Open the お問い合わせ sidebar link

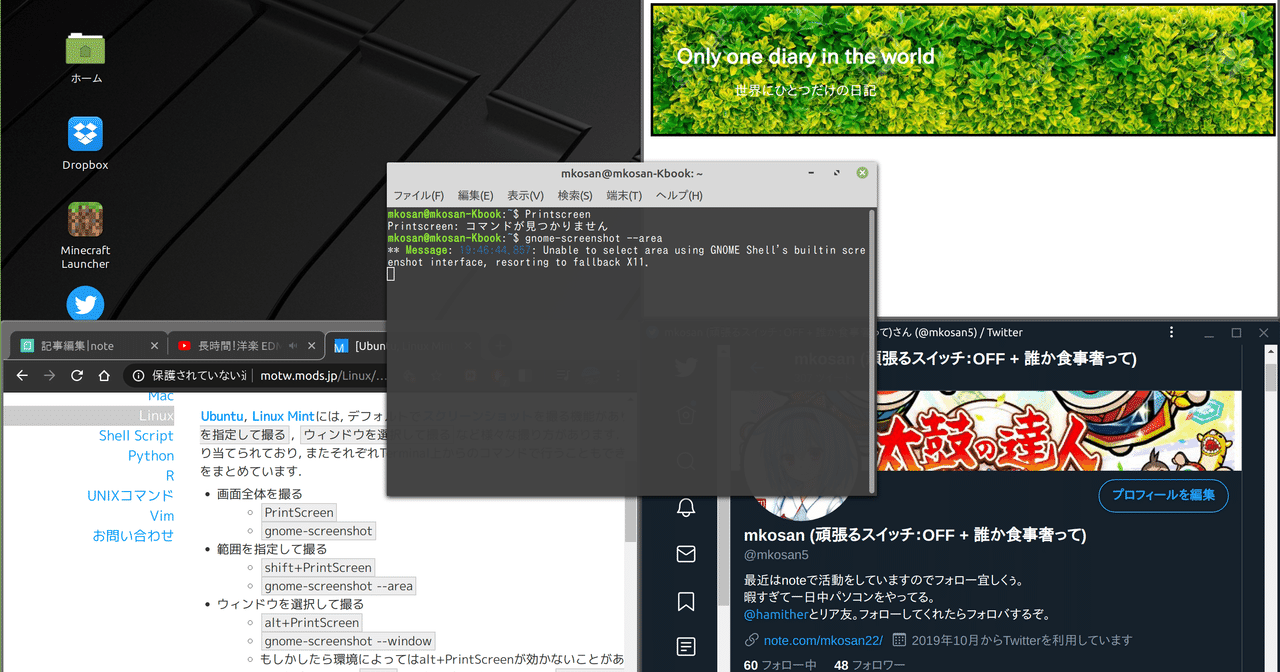pyautogui.click(x=133, y=536)
